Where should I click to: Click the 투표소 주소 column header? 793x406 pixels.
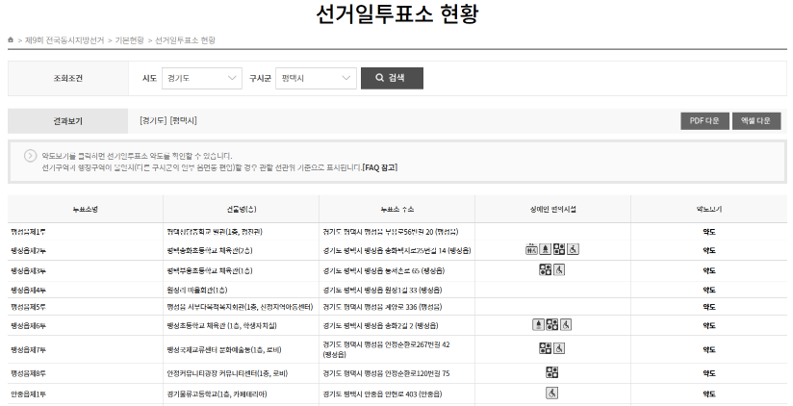[x=397, y=209]
